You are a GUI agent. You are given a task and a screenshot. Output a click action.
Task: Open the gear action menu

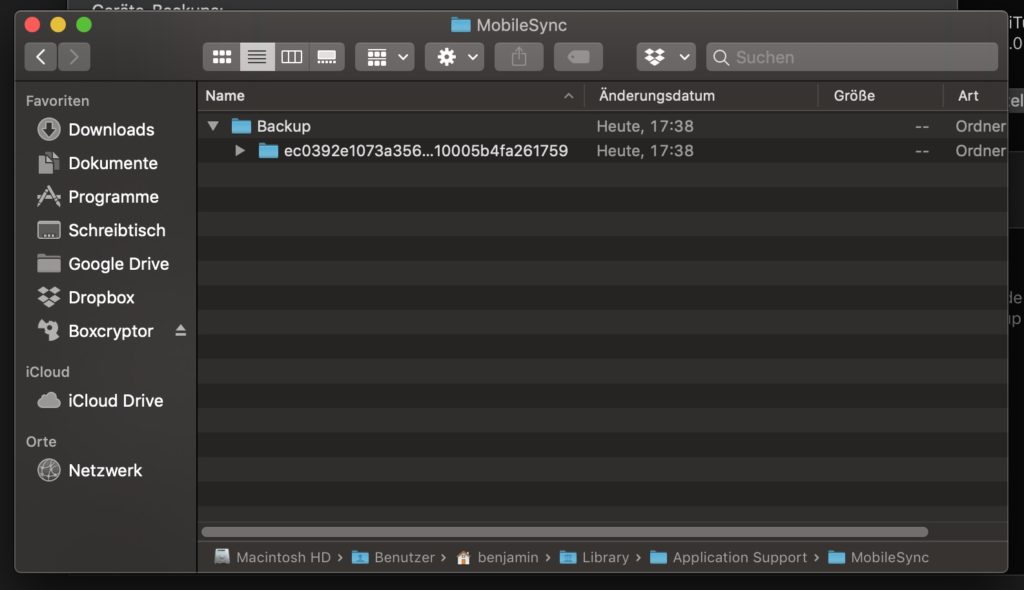(455, 57)
